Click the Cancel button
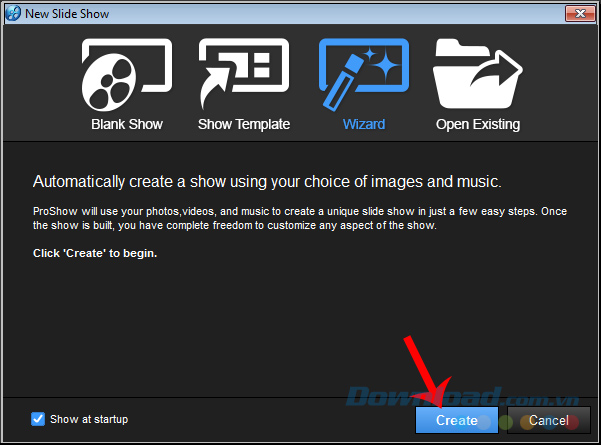Image resolution: width=601 pixels, height=445 pixels. tap(548, 420)
